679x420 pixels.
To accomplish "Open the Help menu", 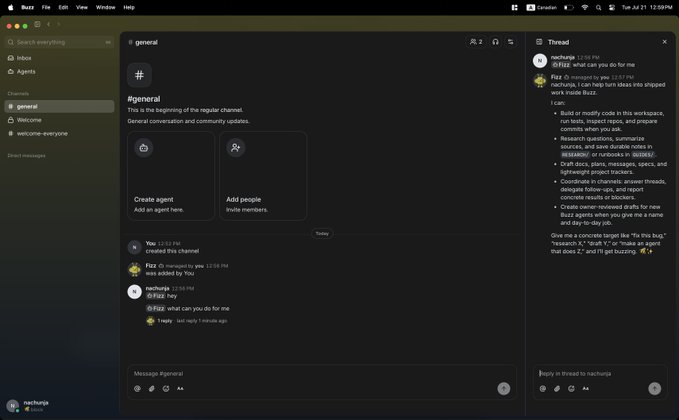I will point(129,7).
